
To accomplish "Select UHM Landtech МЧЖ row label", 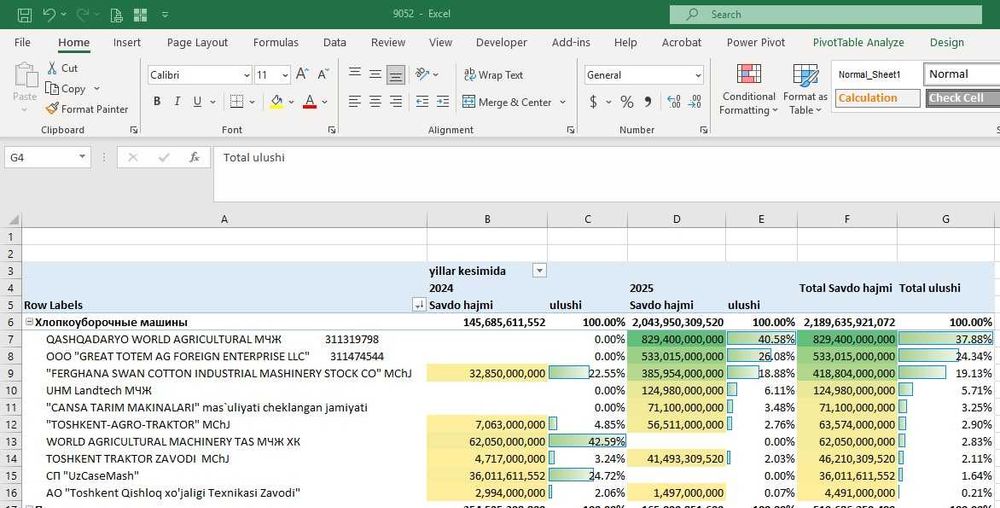I will pyautogui.click(x=99, y=390).
